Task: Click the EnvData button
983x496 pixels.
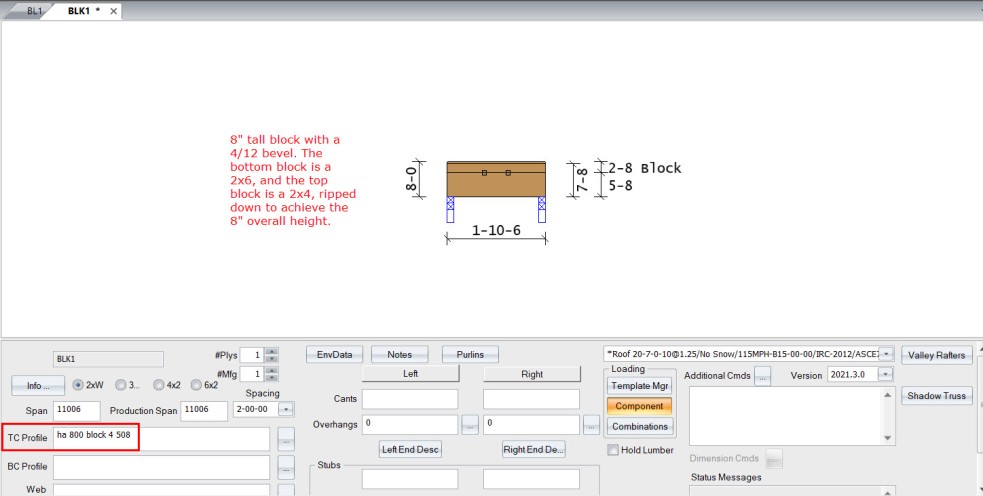Action: pyautogui.click(x=335, y=354)
